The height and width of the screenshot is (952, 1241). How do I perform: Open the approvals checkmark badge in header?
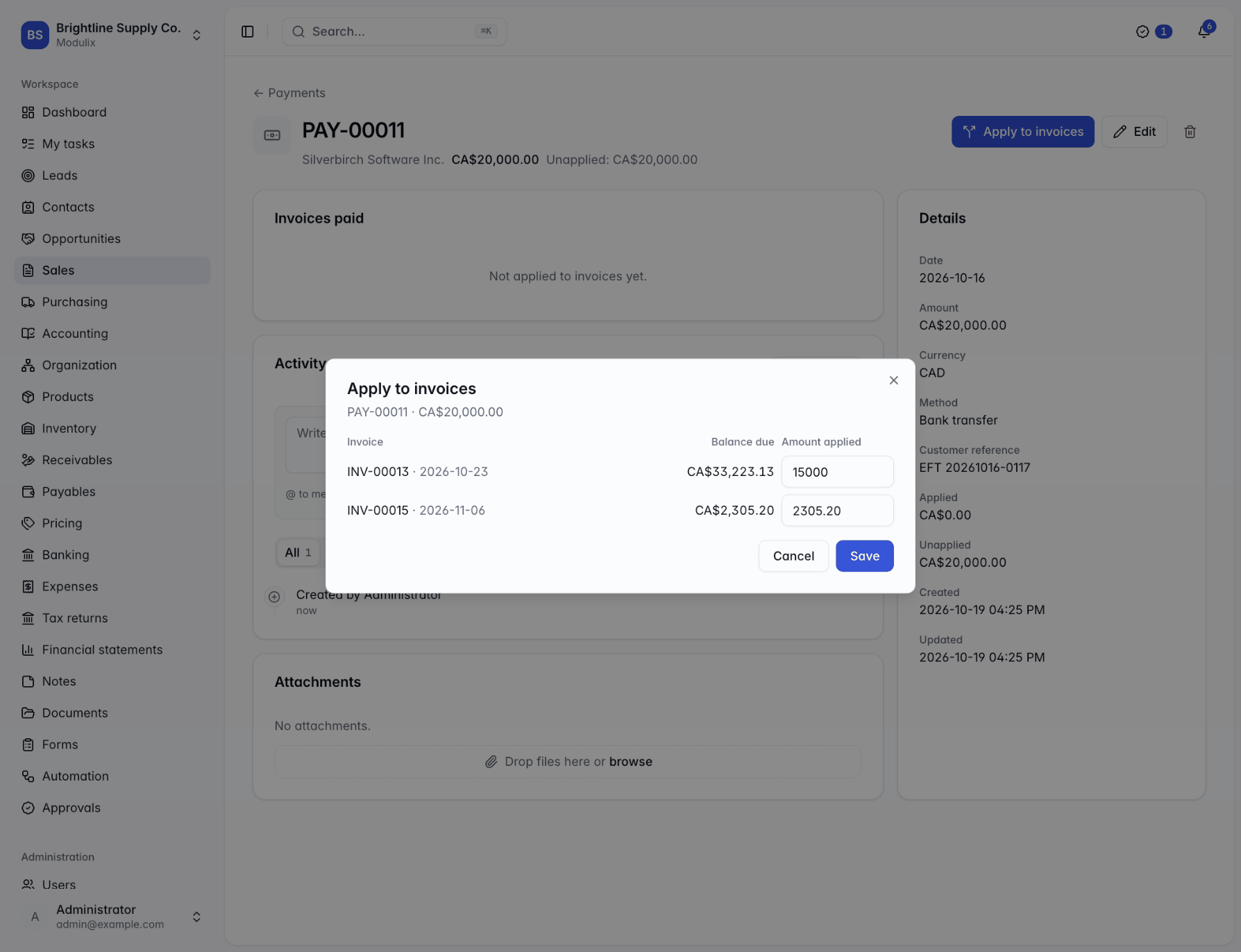(x=1154, y=32)
